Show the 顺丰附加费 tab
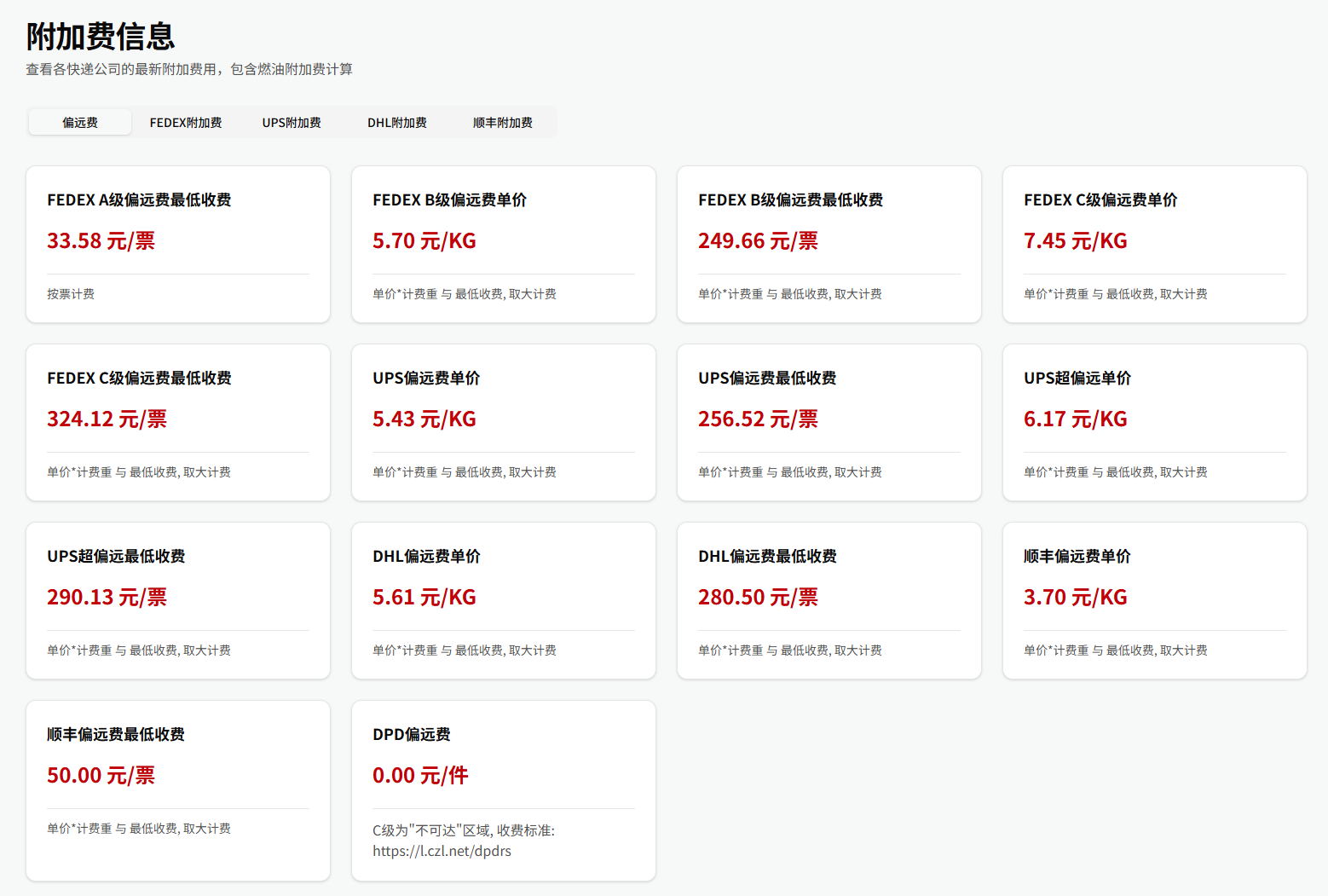 click(503, 122)
